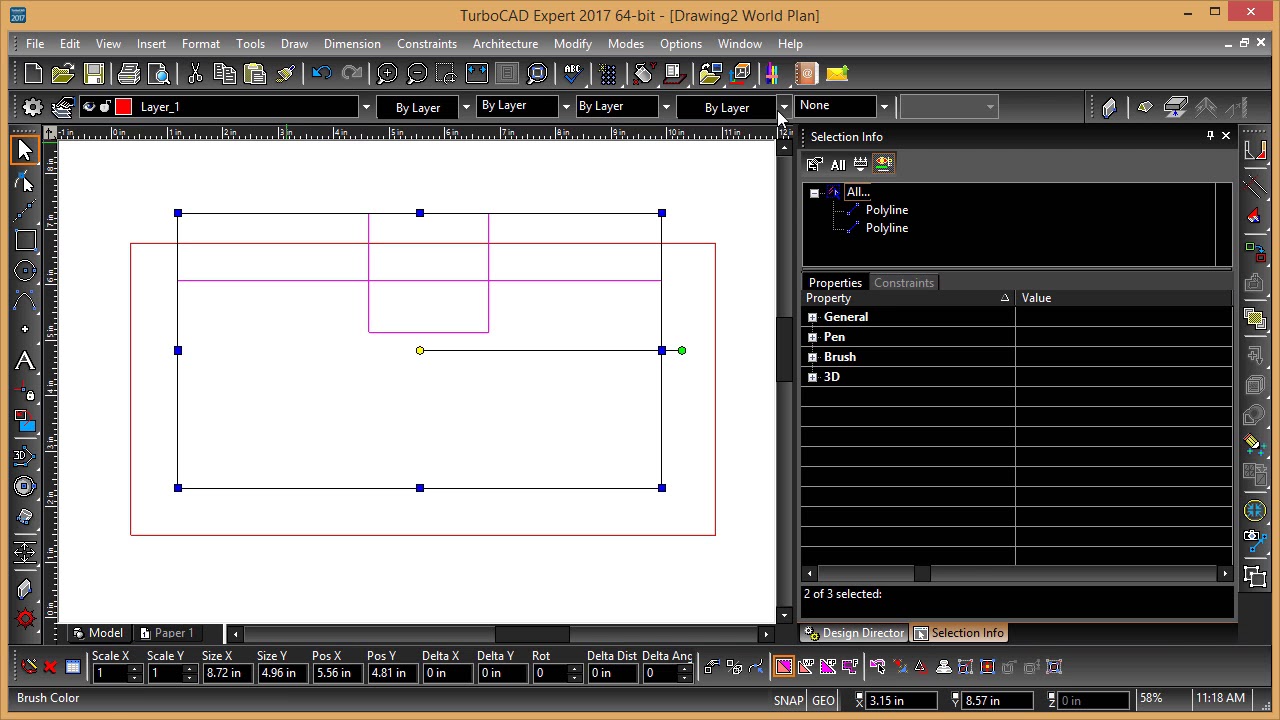Screen dimensions: 1280x720
Task: Toggle the highlighted properties view icon in Selection Info
Action: 884,164
